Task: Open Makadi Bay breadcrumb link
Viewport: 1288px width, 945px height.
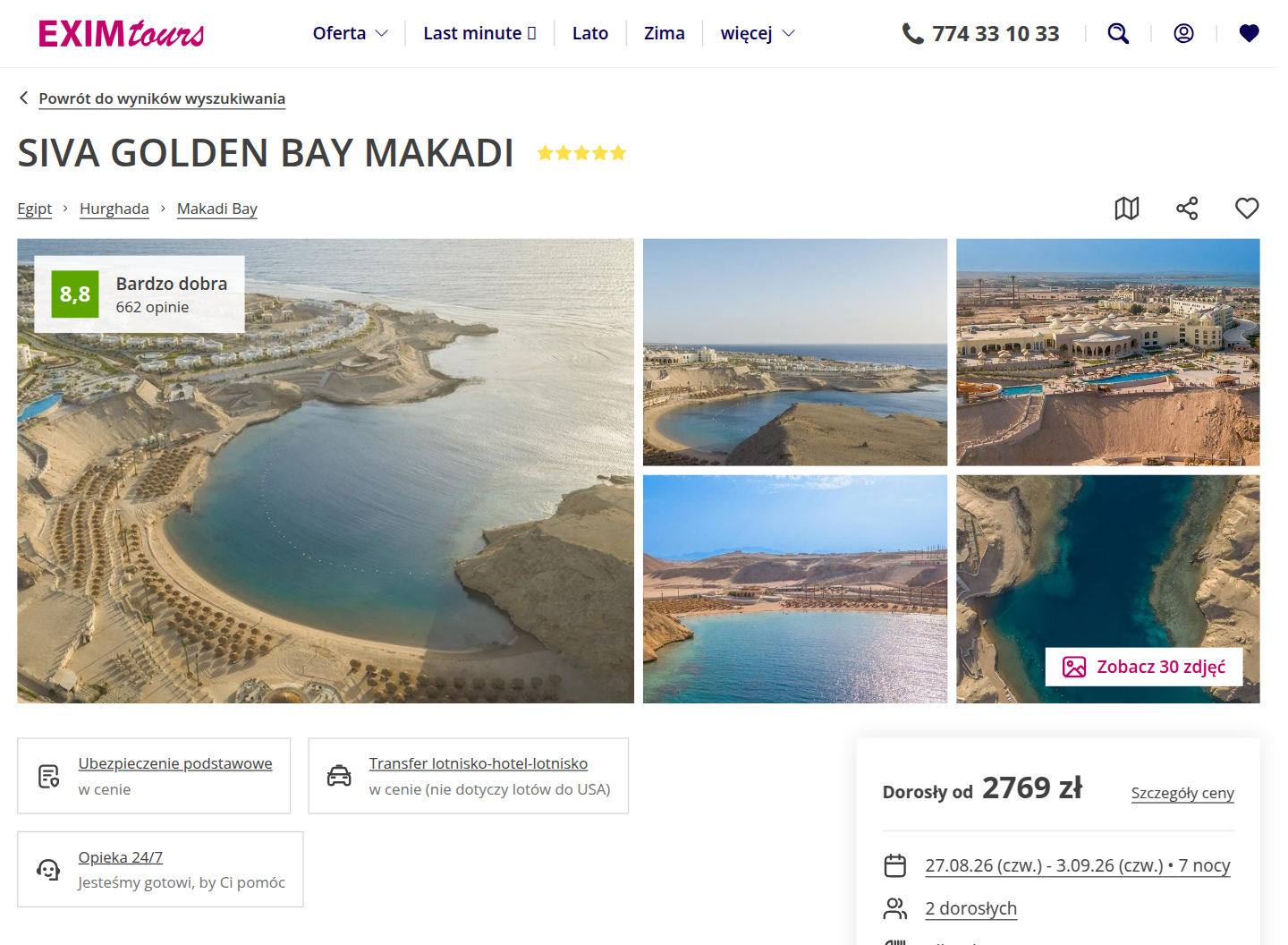Action: [x=217, y=209]
